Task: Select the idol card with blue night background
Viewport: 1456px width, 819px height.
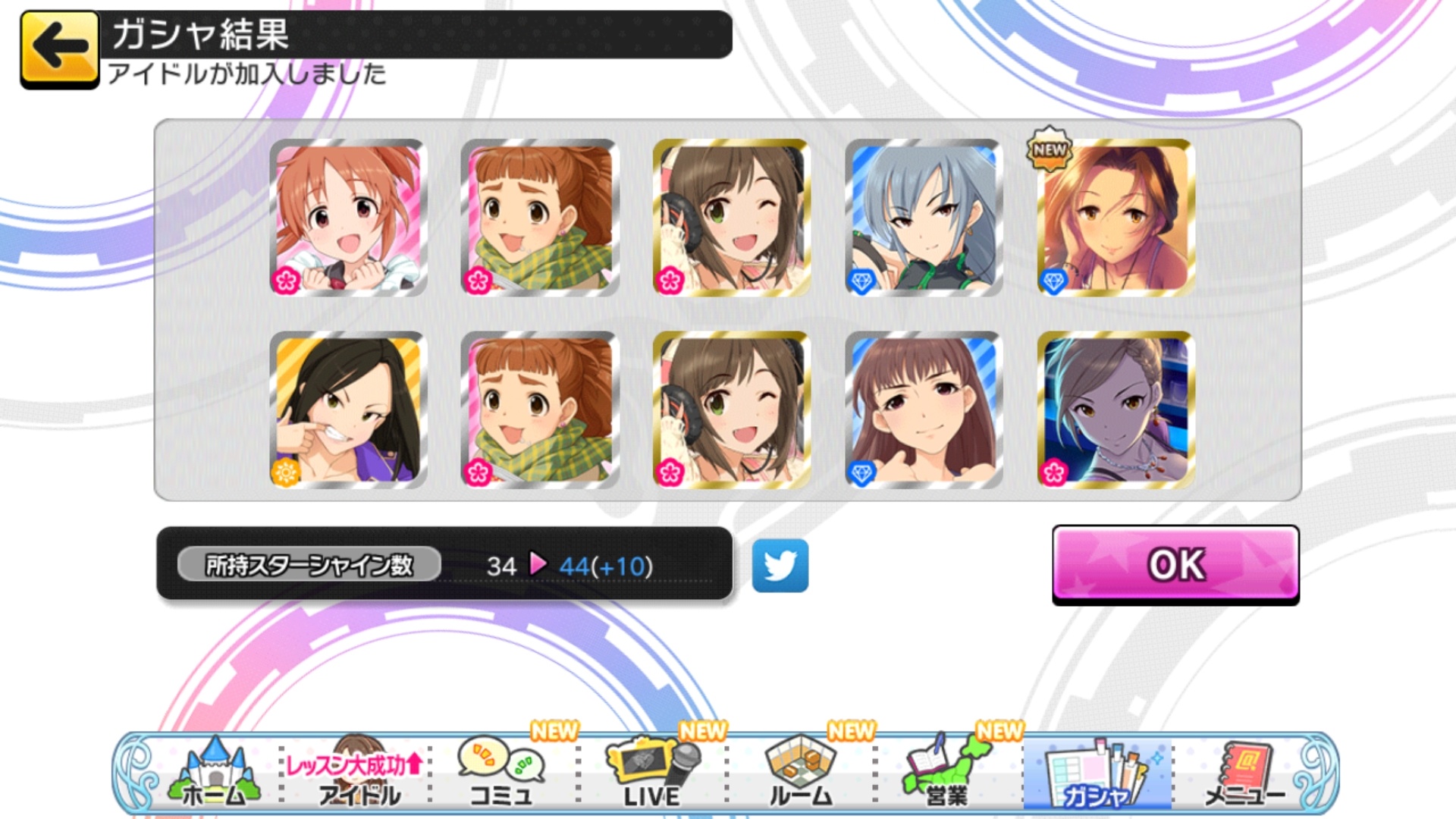Action: 1116,409
